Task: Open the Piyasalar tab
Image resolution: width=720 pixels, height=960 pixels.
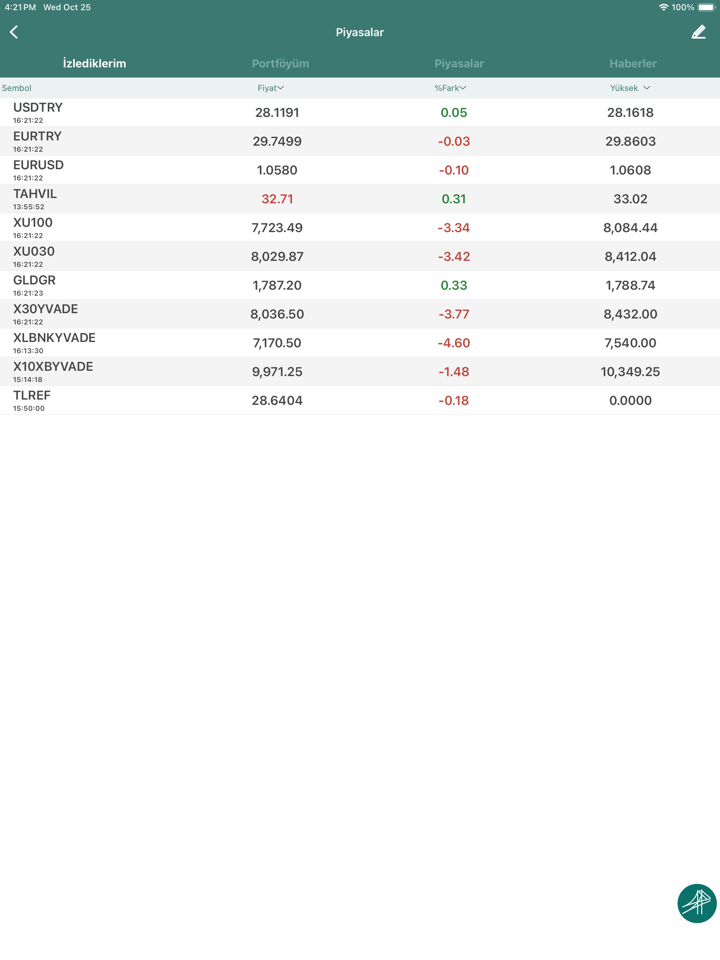Action: (459, 63)
